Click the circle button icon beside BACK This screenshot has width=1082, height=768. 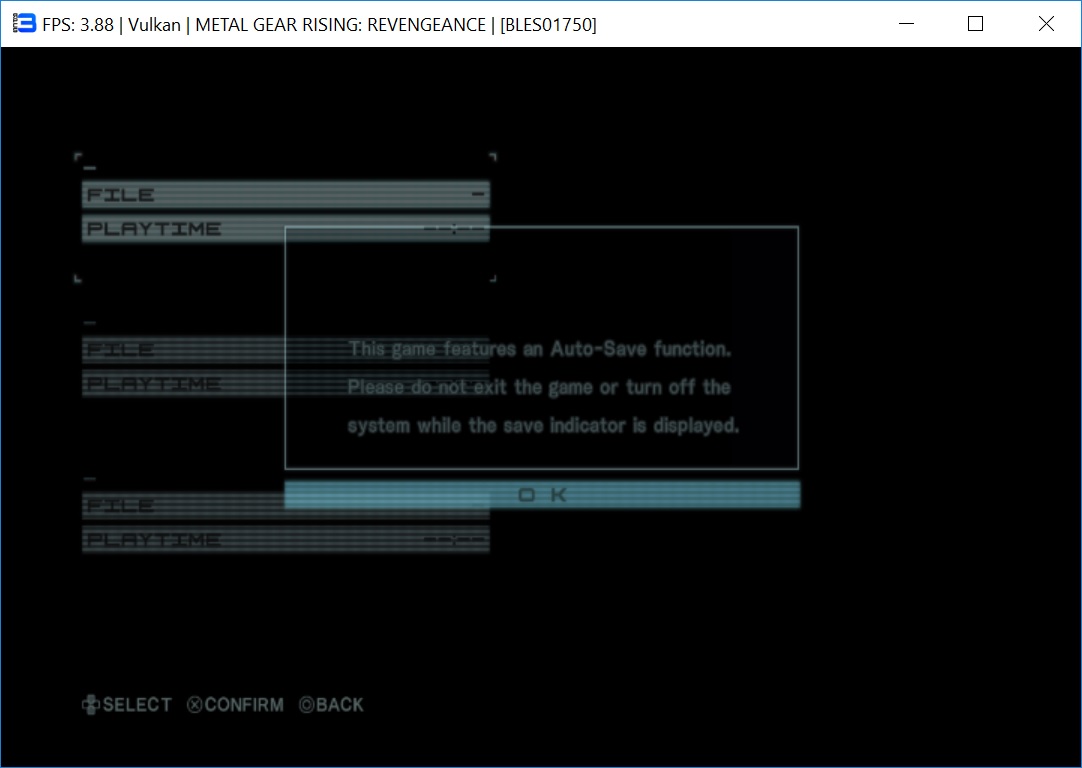click(x=307, y=705)
